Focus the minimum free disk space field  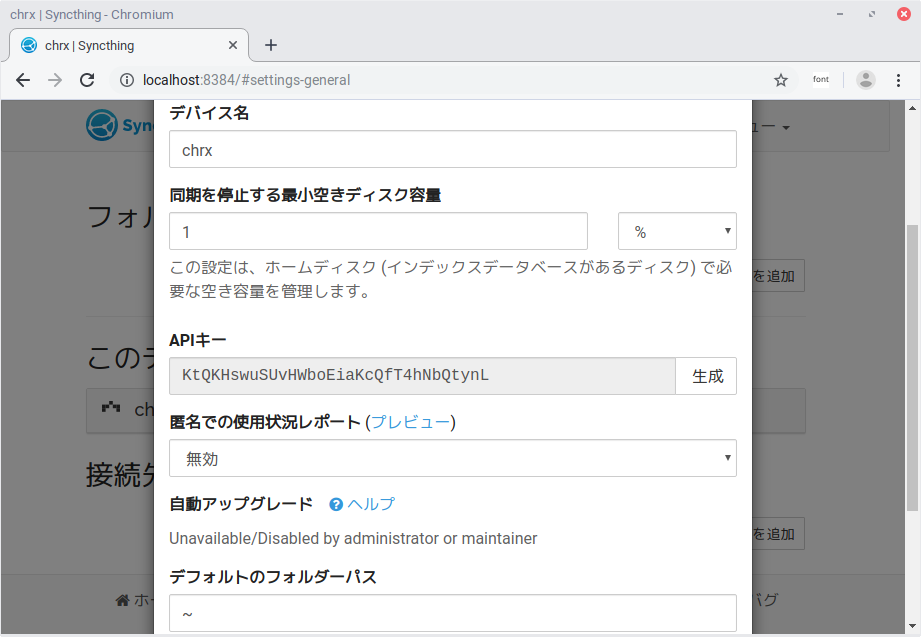[x=378, y=231]
